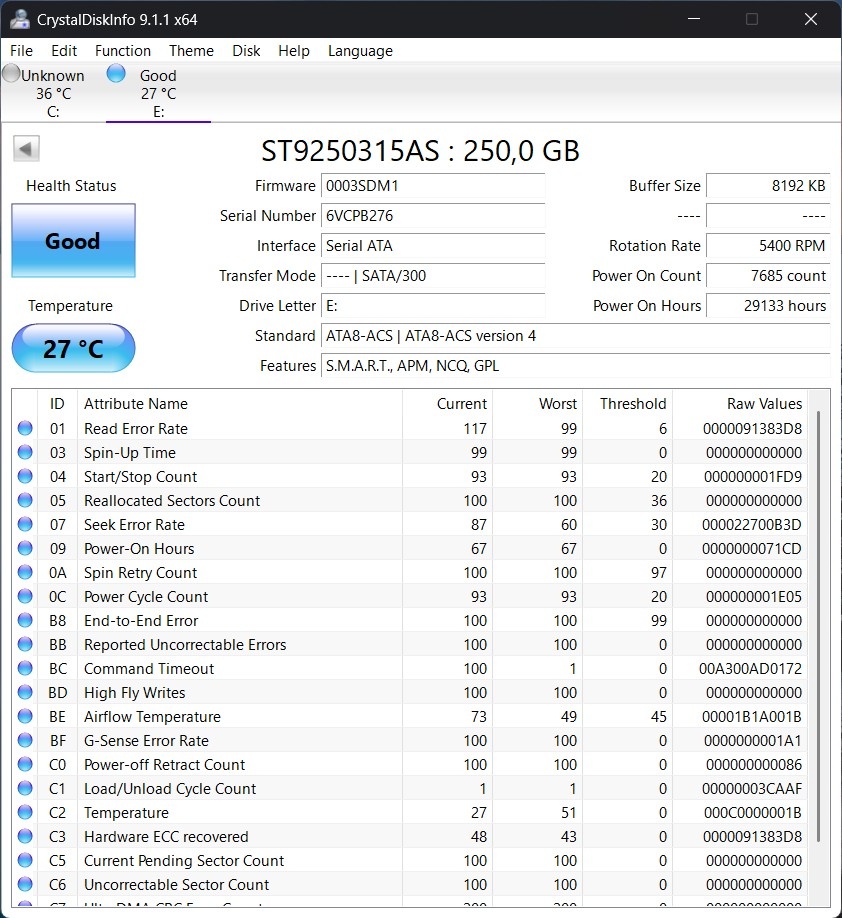Click the Good health status button
Screen dimensions: 842x918
[x=73, y=241]
